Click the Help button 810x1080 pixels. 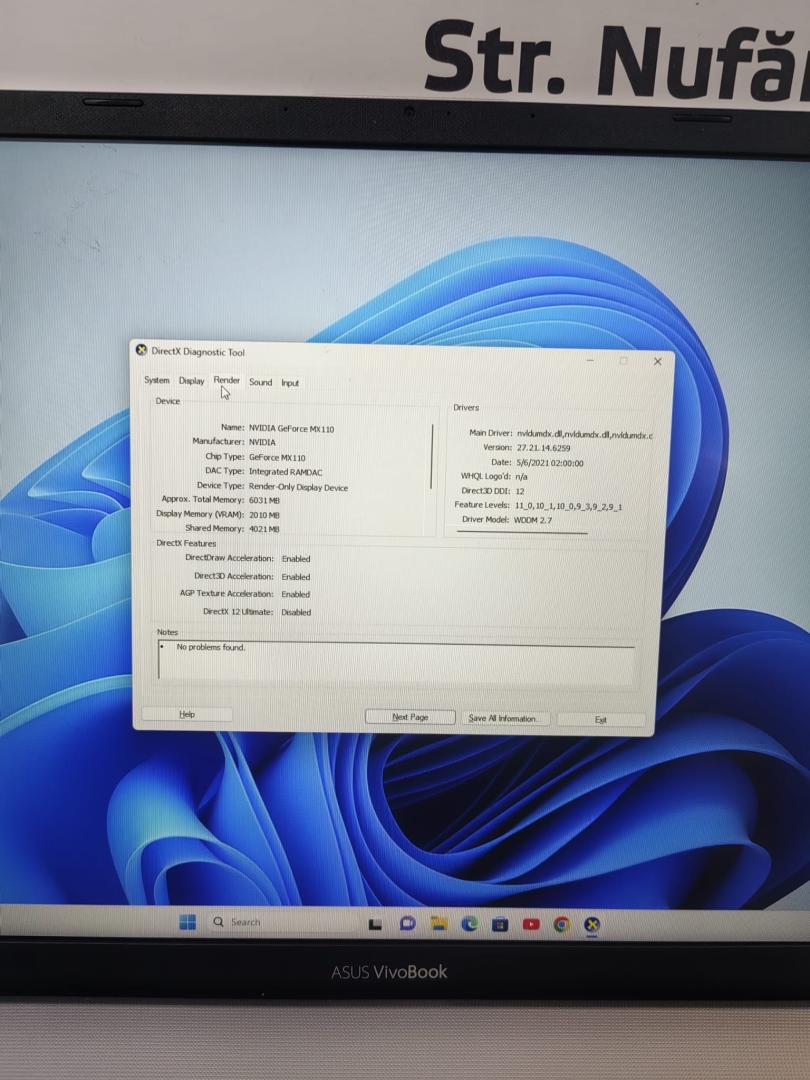(x=187, y=715)
